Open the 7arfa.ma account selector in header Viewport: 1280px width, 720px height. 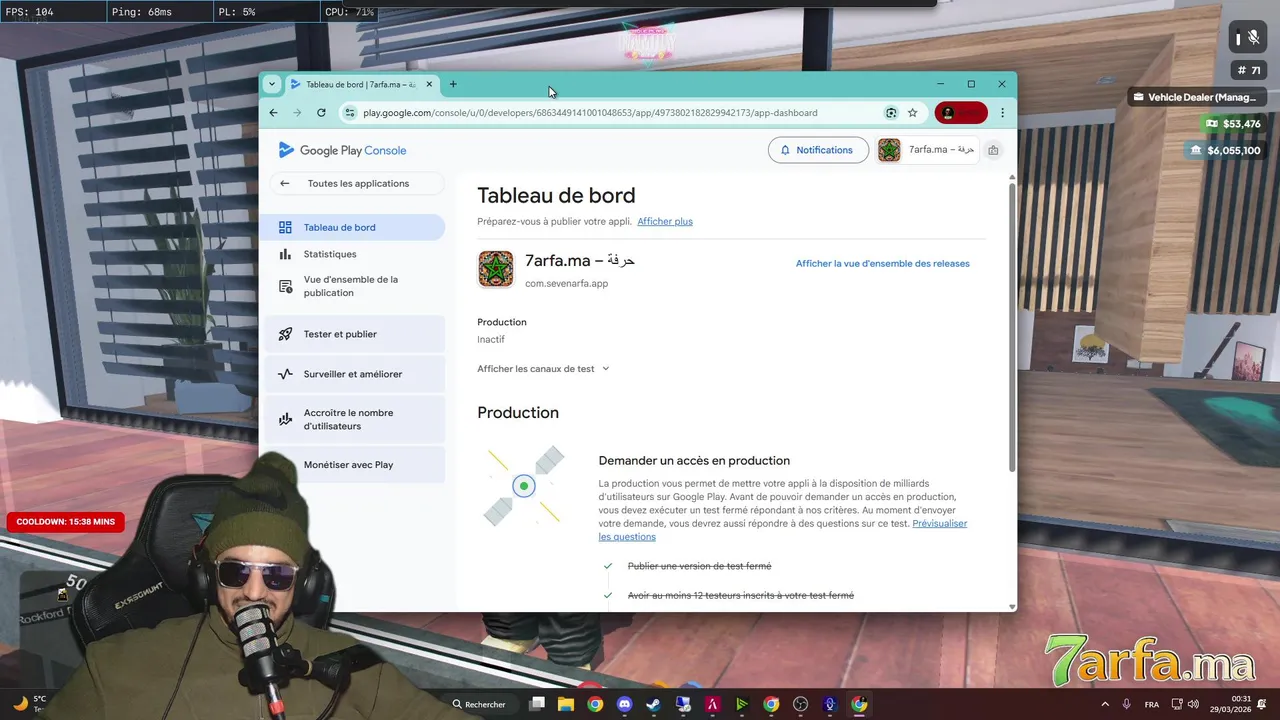click(927, 150)
